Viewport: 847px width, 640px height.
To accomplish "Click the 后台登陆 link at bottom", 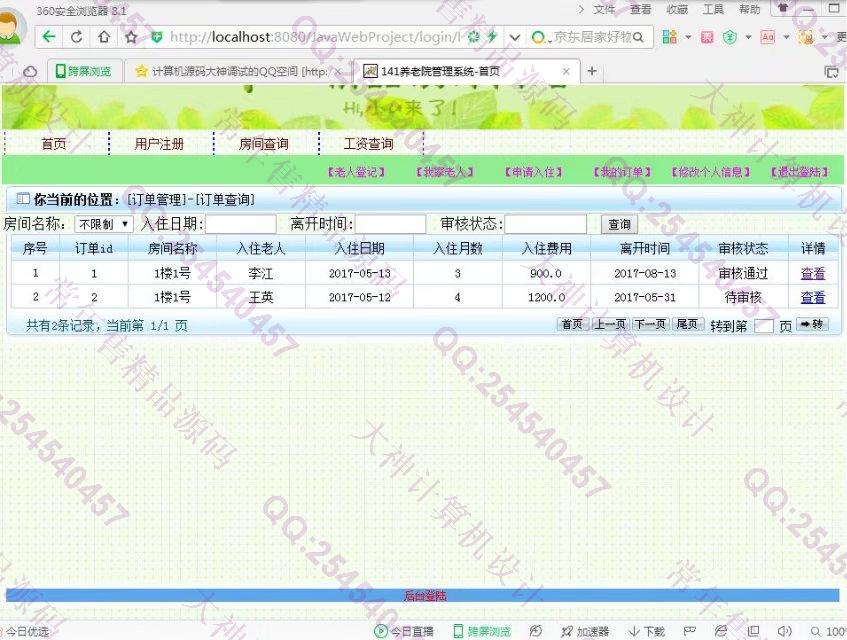I will click(424, 596).
